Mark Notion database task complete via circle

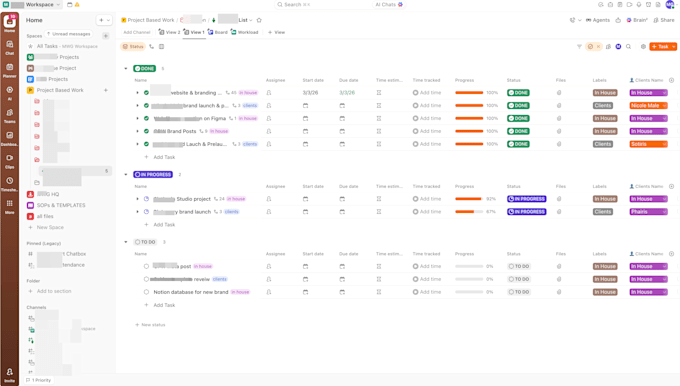point(146,292)
